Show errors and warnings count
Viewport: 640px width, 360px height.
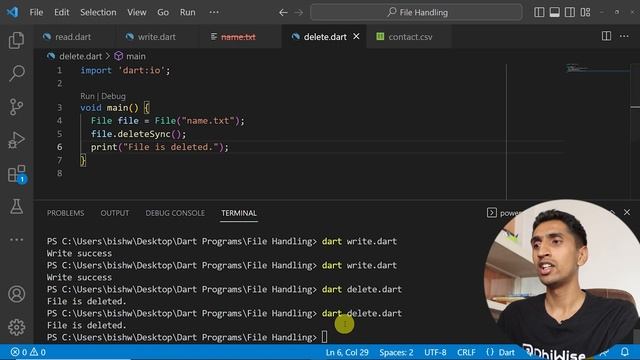28,352
